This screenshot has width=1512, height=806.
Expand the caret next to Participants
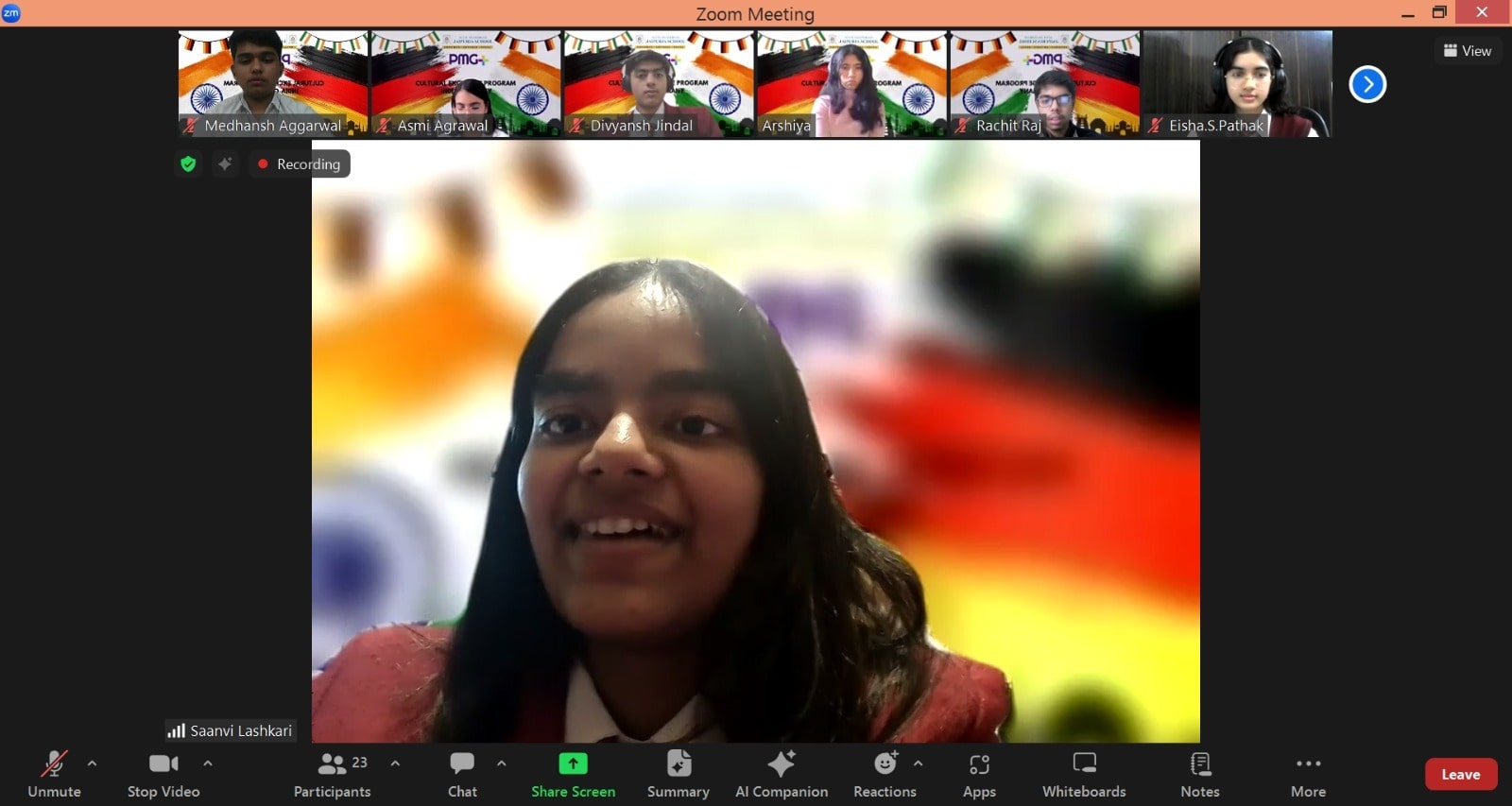(395, 763)
